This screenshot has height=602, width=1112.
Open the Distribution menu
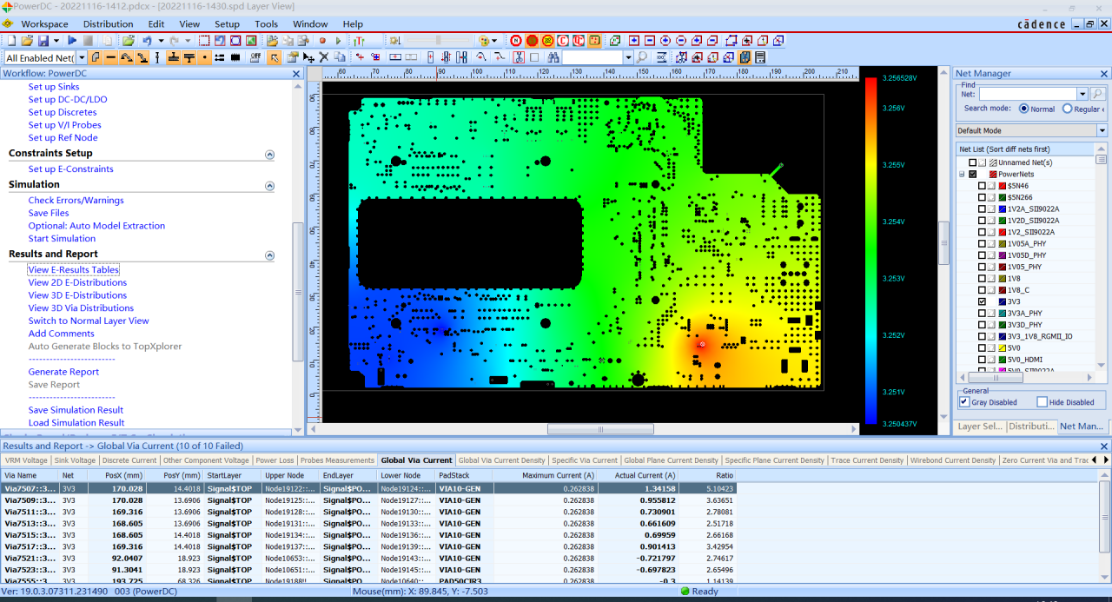point(108,24)
